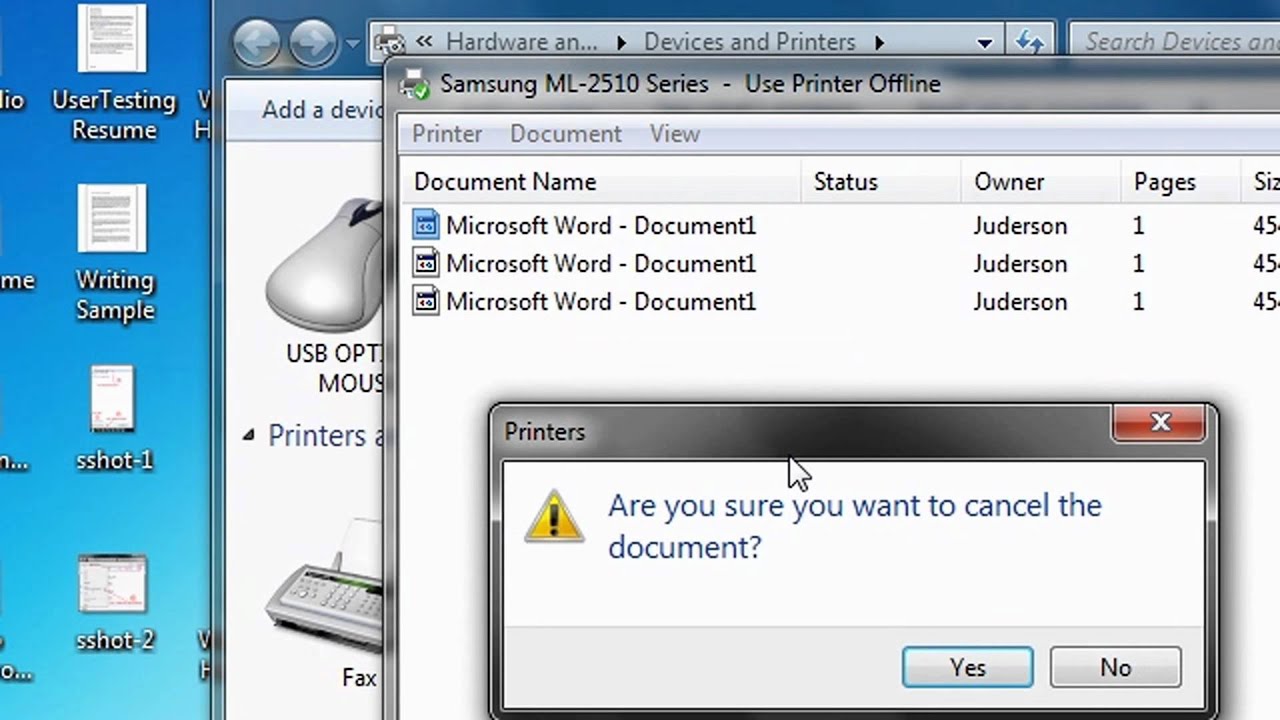This screenshot has height=720, width=1280.
Task: Click the refresh button beside address bar
Action: pos(1029,42)
